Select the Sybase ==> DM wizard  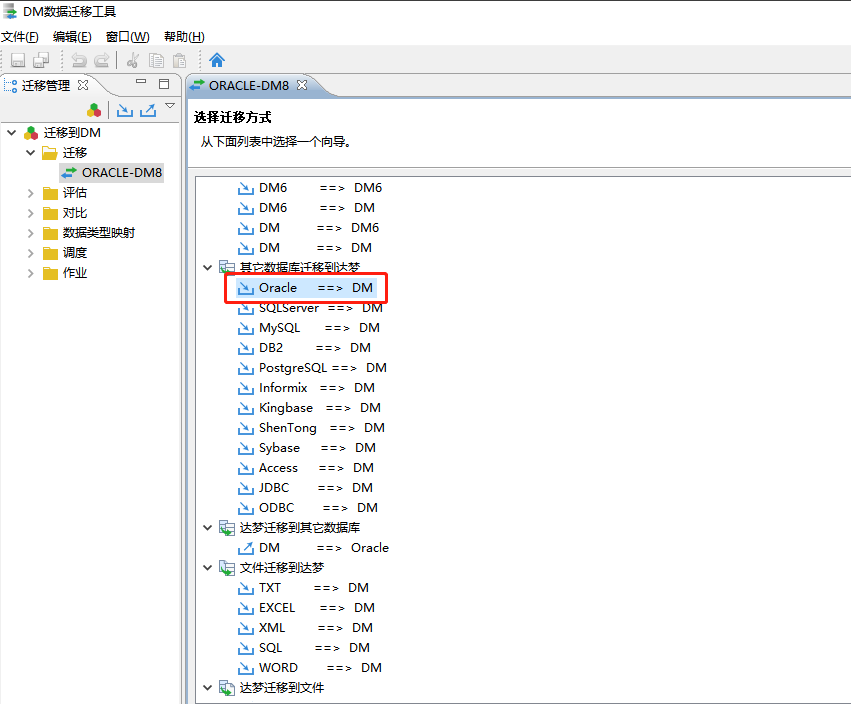coord(307,448)
